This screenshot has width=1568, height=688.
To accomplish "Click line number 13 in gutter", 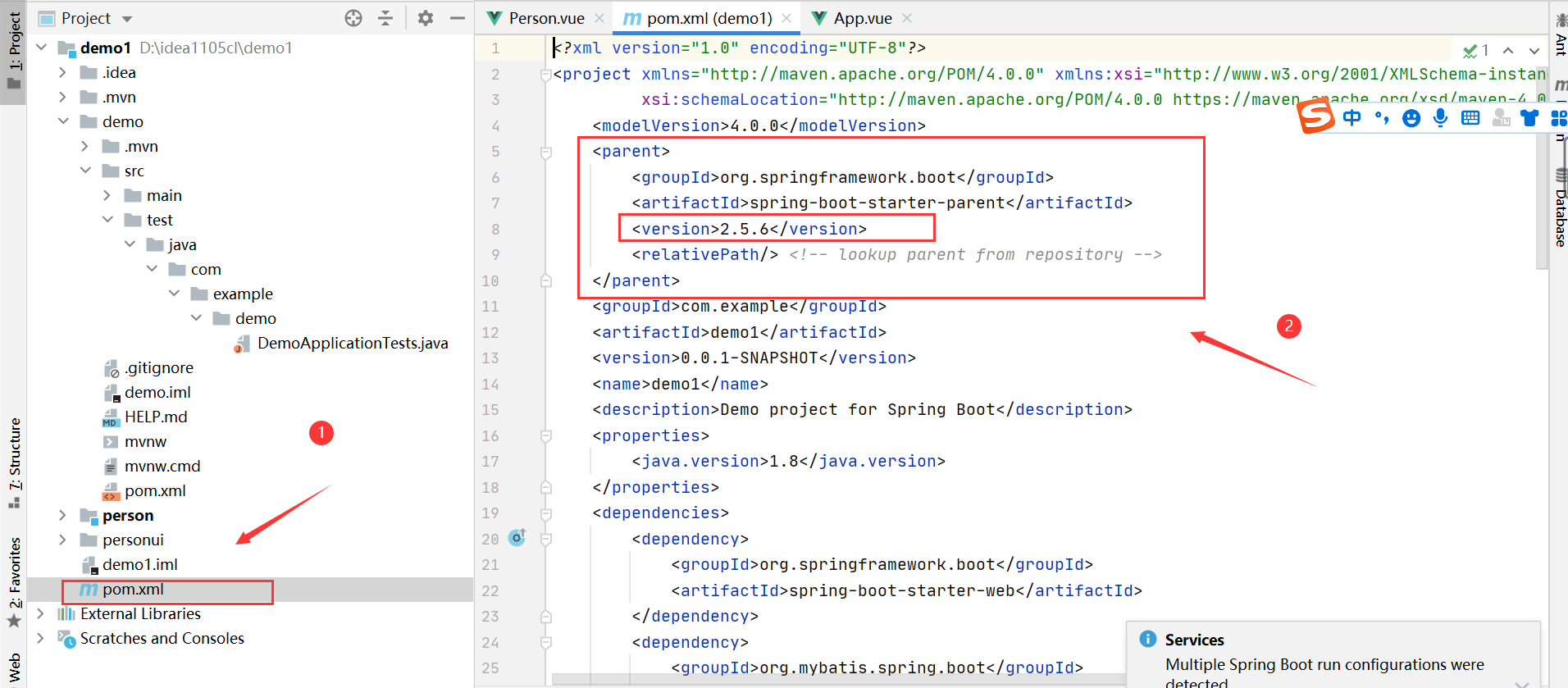I will (x=490, y=358).
